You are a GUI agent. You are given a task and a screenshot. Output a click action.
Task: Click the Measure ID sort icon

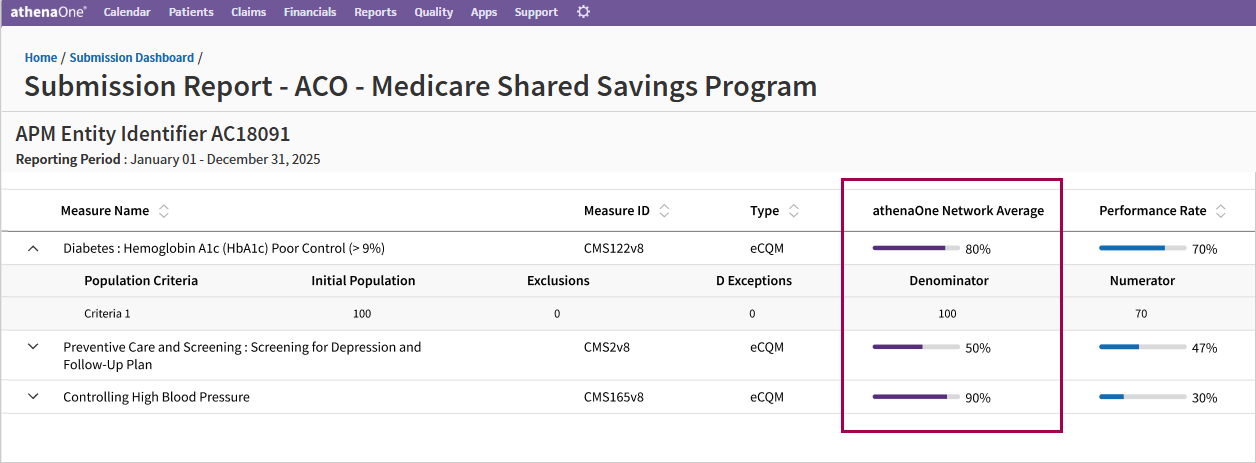coord(664,211)
